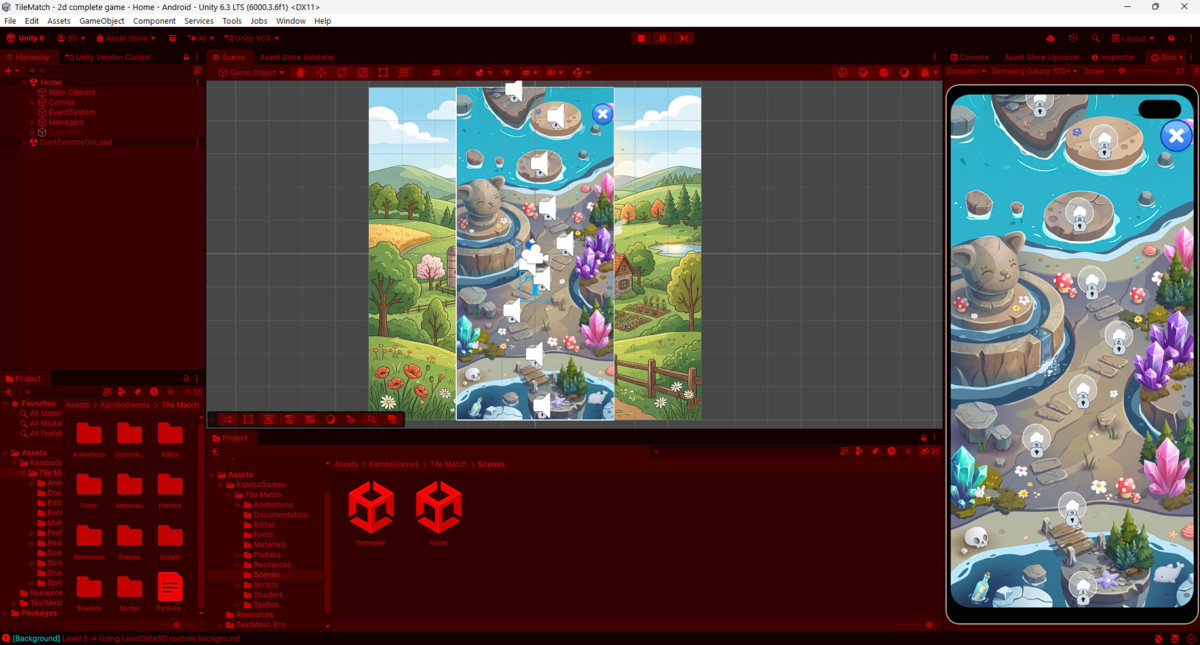Viewport: 1200px width, 645px height.
Task: Open the Asset Store dropdown
Action: coord(126,38)
